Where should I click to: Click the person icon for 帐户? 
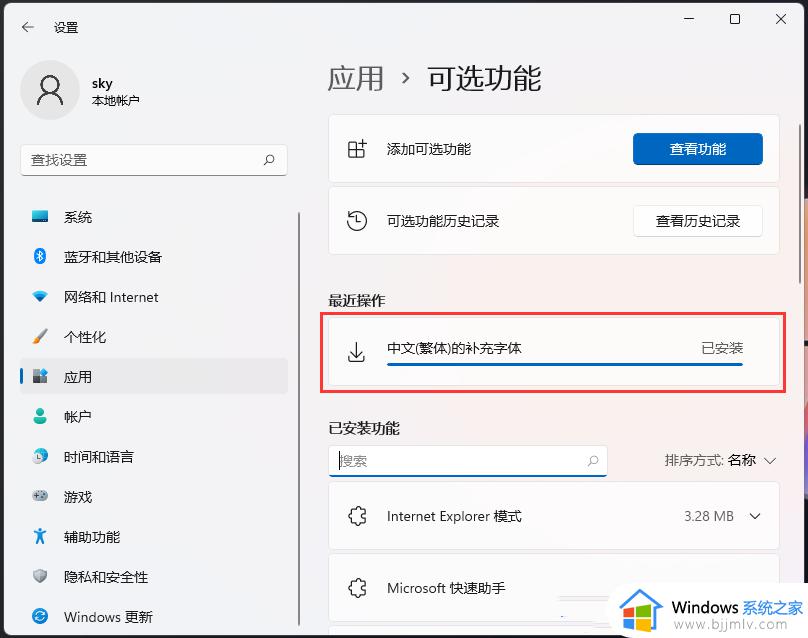click(40, 416)
